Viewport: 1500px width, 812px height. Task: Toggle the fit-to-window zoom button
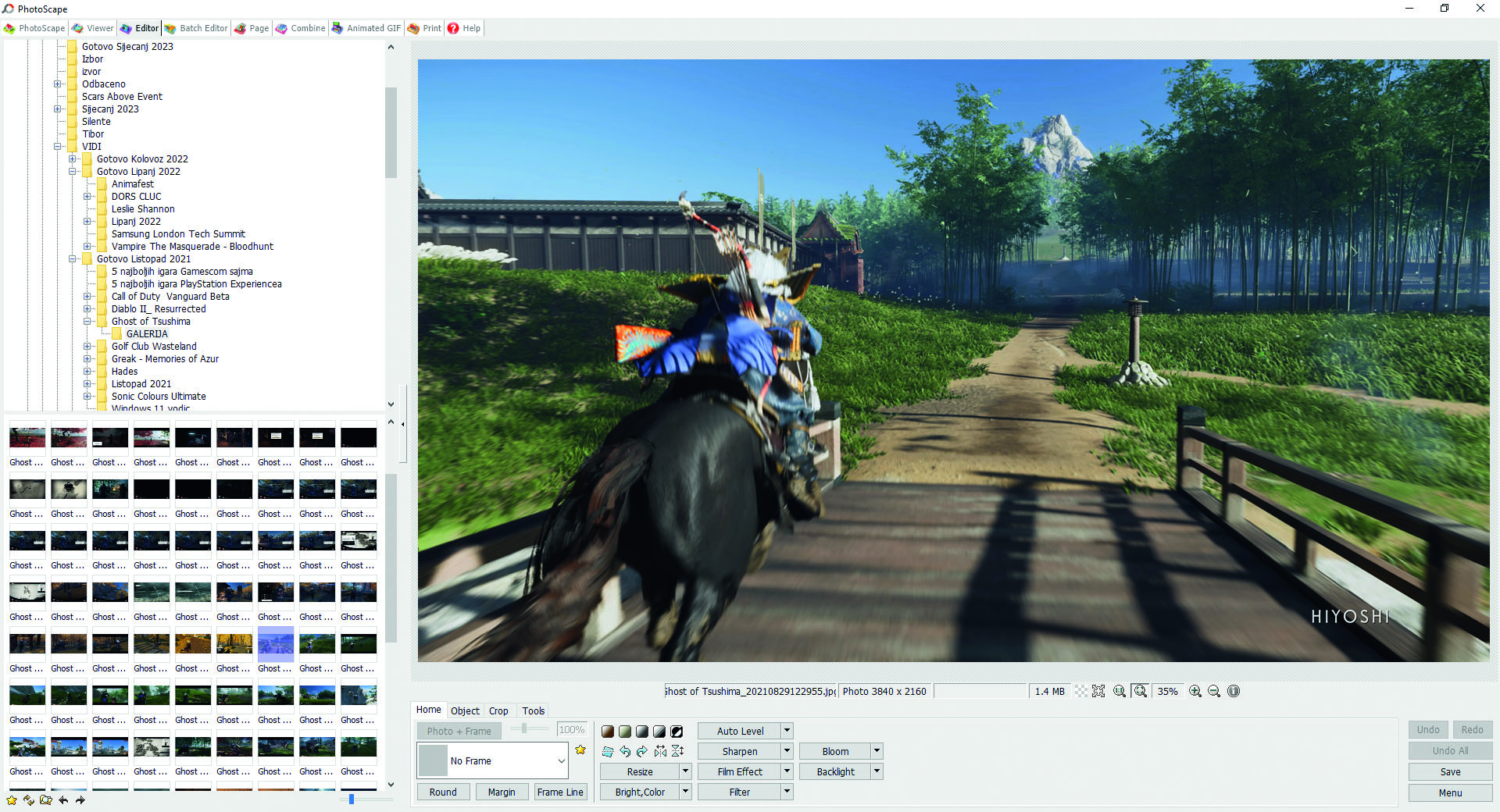[1141, 691]
